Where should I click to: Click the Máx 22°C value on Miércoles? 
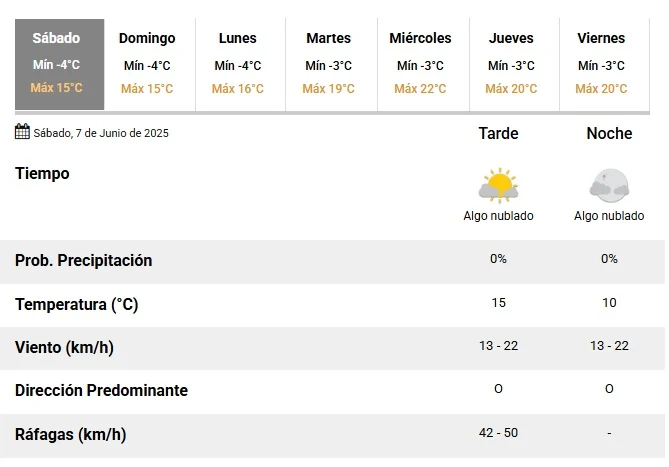point(420,89)
